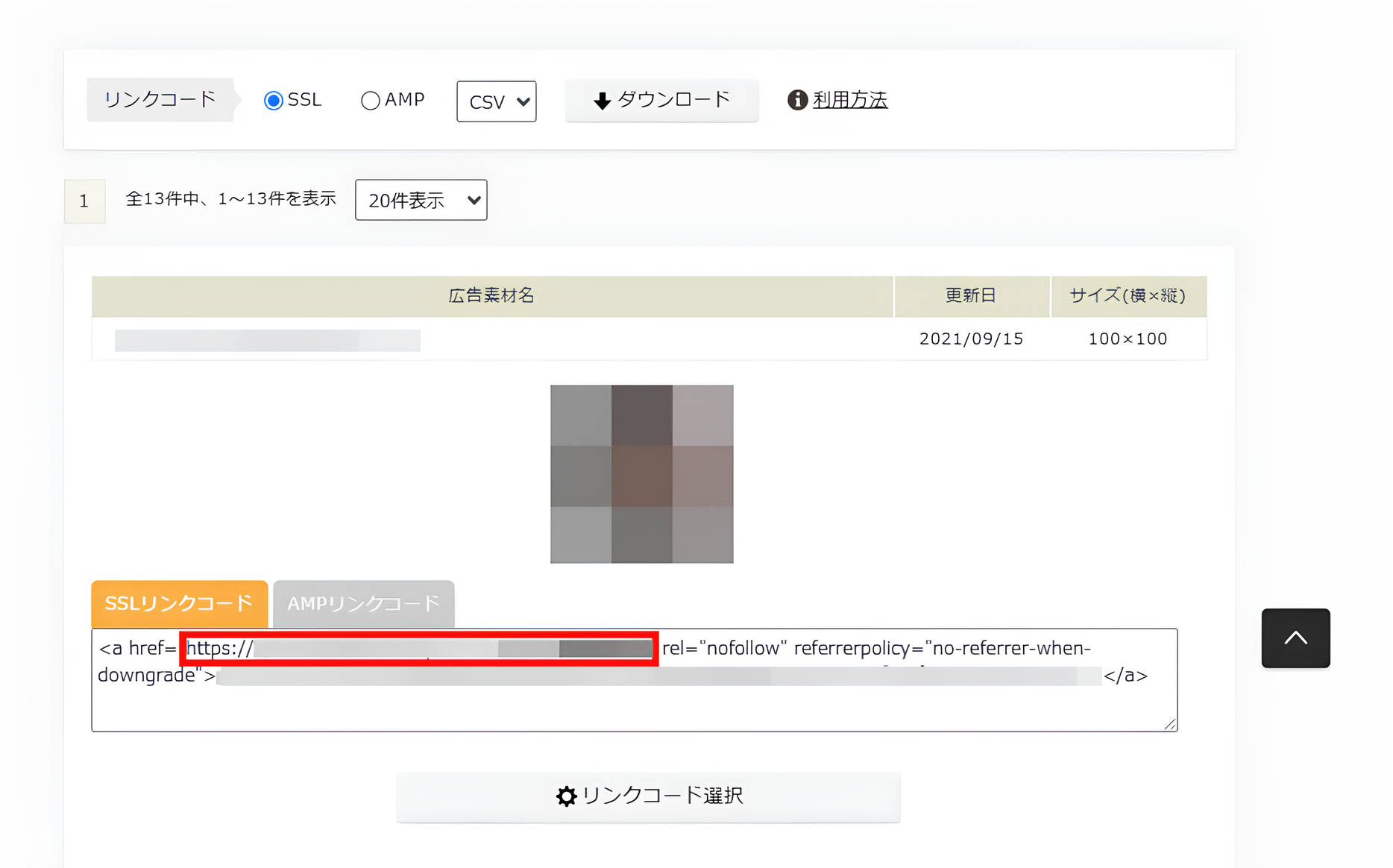Viewport: 1393px width, 868px height.
Task: Open the 利用方法 link
Action: [x=849, y=99]
